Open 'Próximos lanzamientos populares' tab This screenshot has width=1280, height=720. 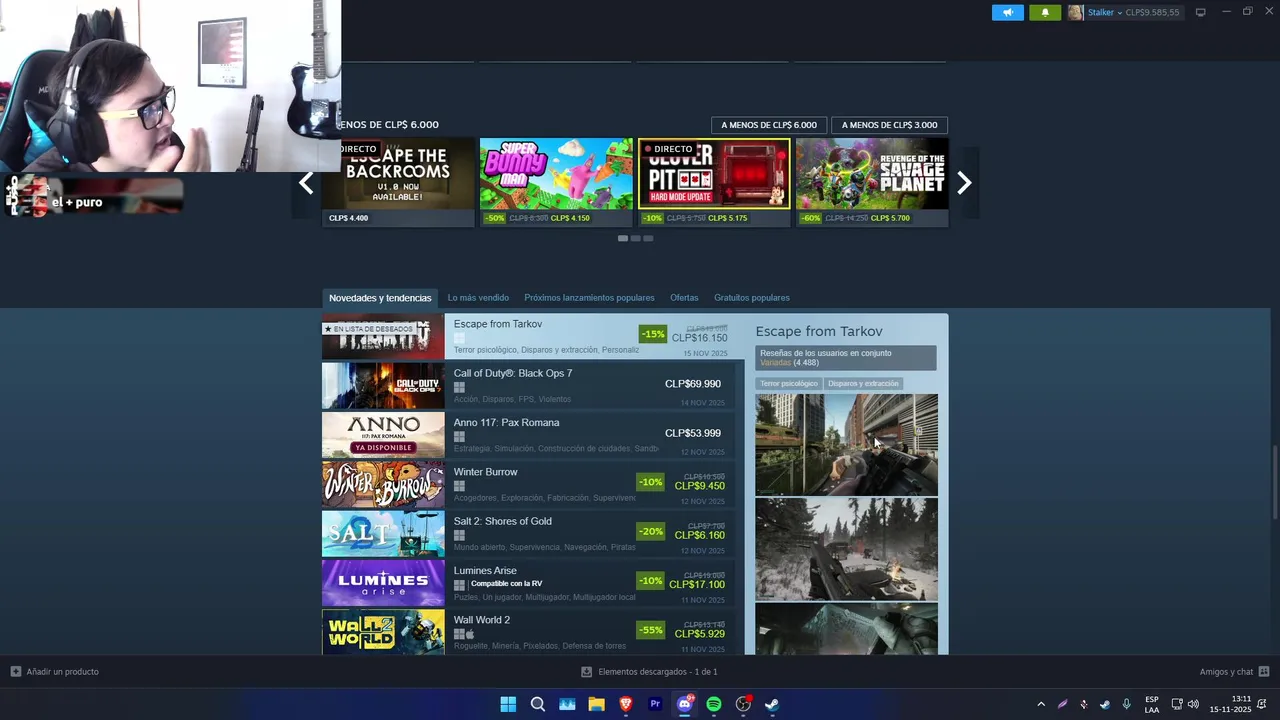[x=589, y=298]
